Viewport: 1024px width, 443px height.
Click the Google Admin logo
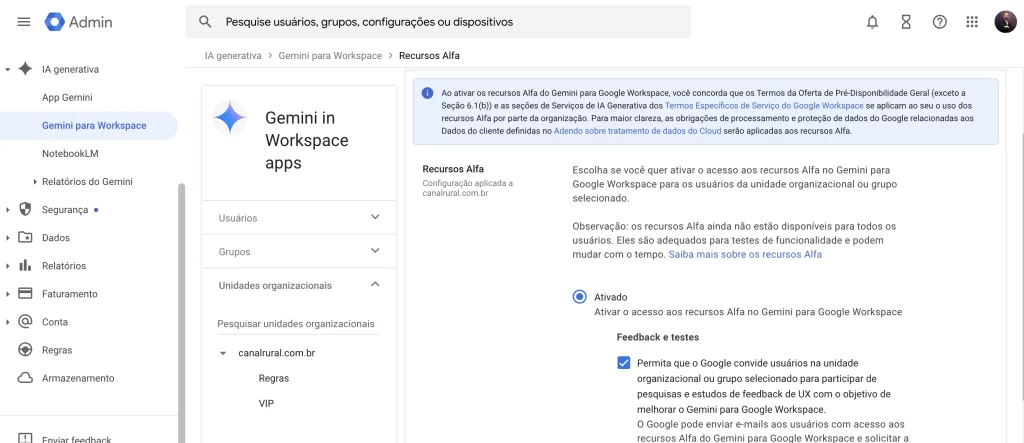(x=78, y=22)
